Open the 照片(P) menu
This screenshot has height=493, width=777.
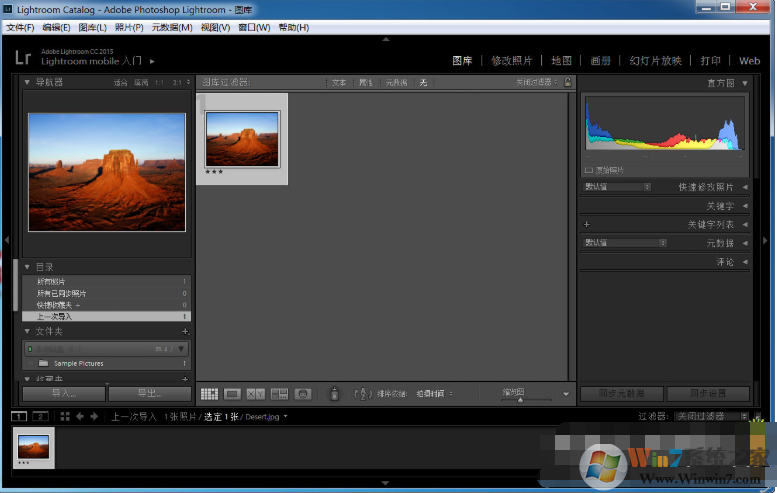tap(129, 27)
